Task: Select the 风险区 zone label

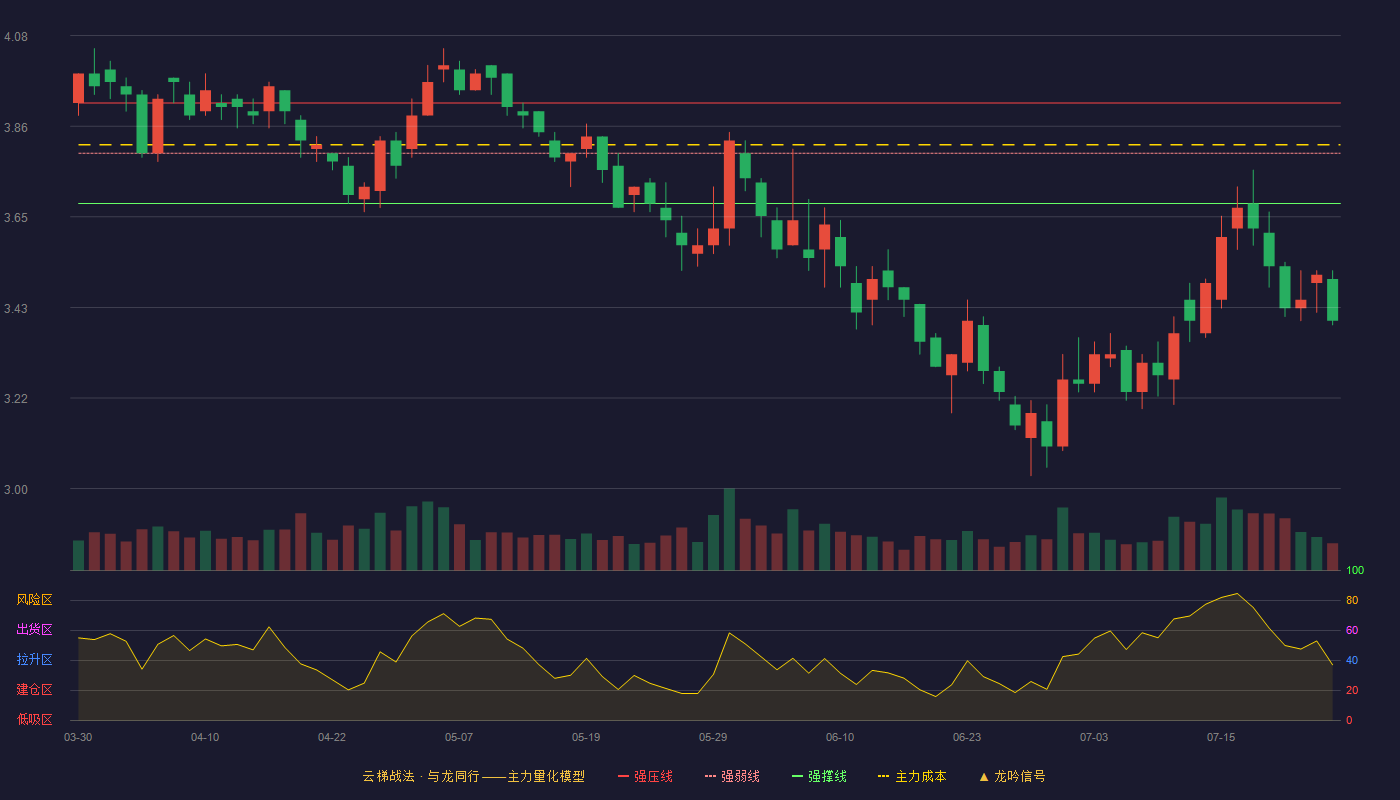Action: 34,600
